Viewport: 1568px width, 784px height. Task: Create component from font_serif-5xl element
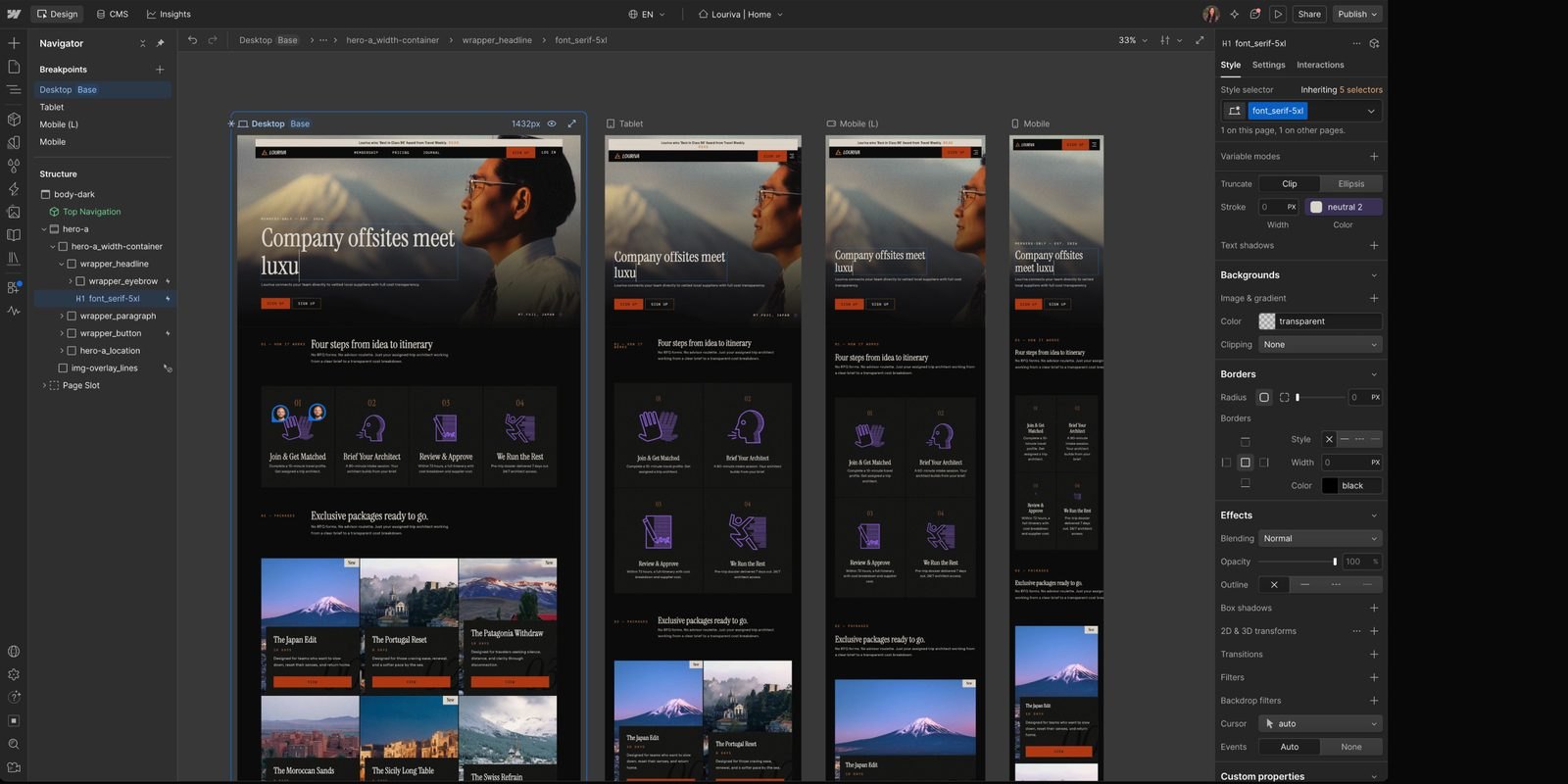pos(1374,43)
